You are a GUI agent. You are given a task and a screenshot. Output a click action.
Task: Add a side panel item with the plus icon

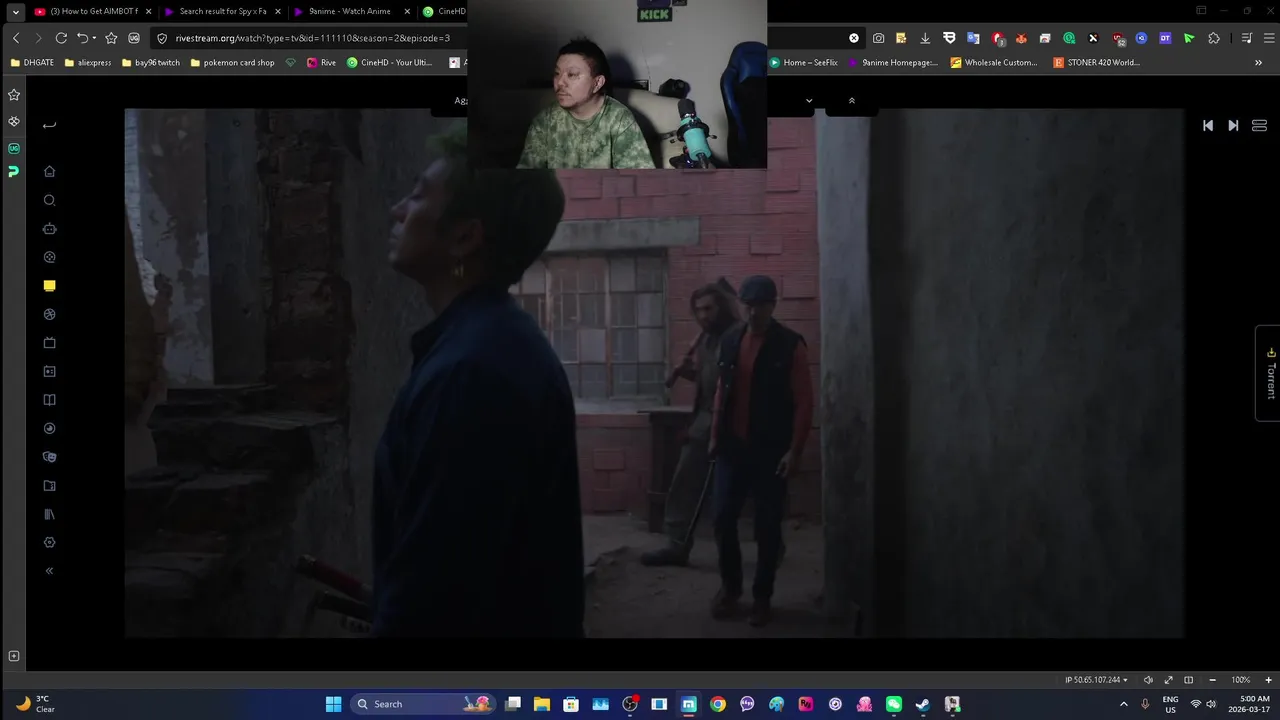coord(14,656)
